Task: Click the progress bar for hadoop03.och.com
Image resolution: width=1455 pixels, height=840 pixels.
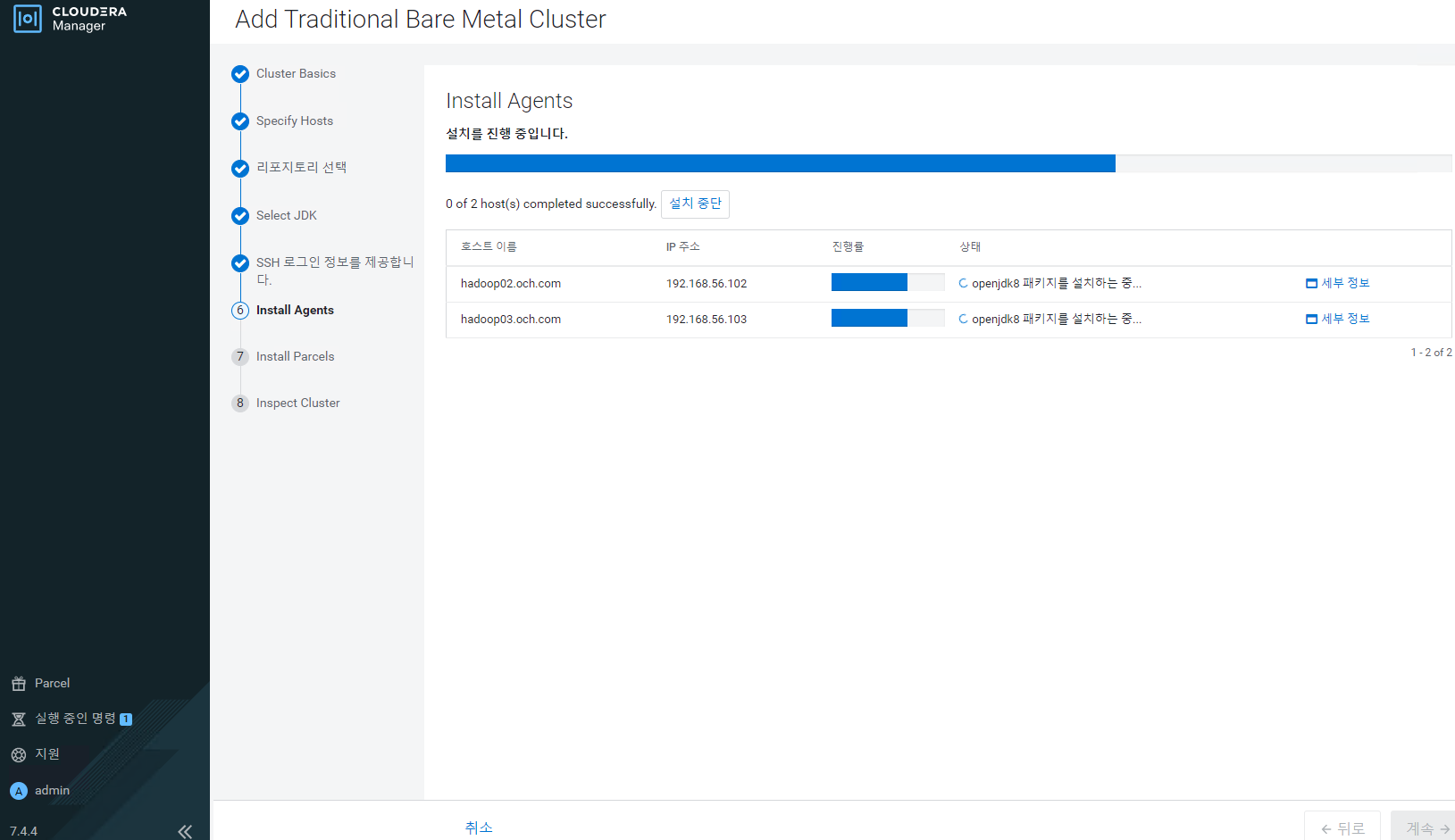Action: [x=888, y=318]
